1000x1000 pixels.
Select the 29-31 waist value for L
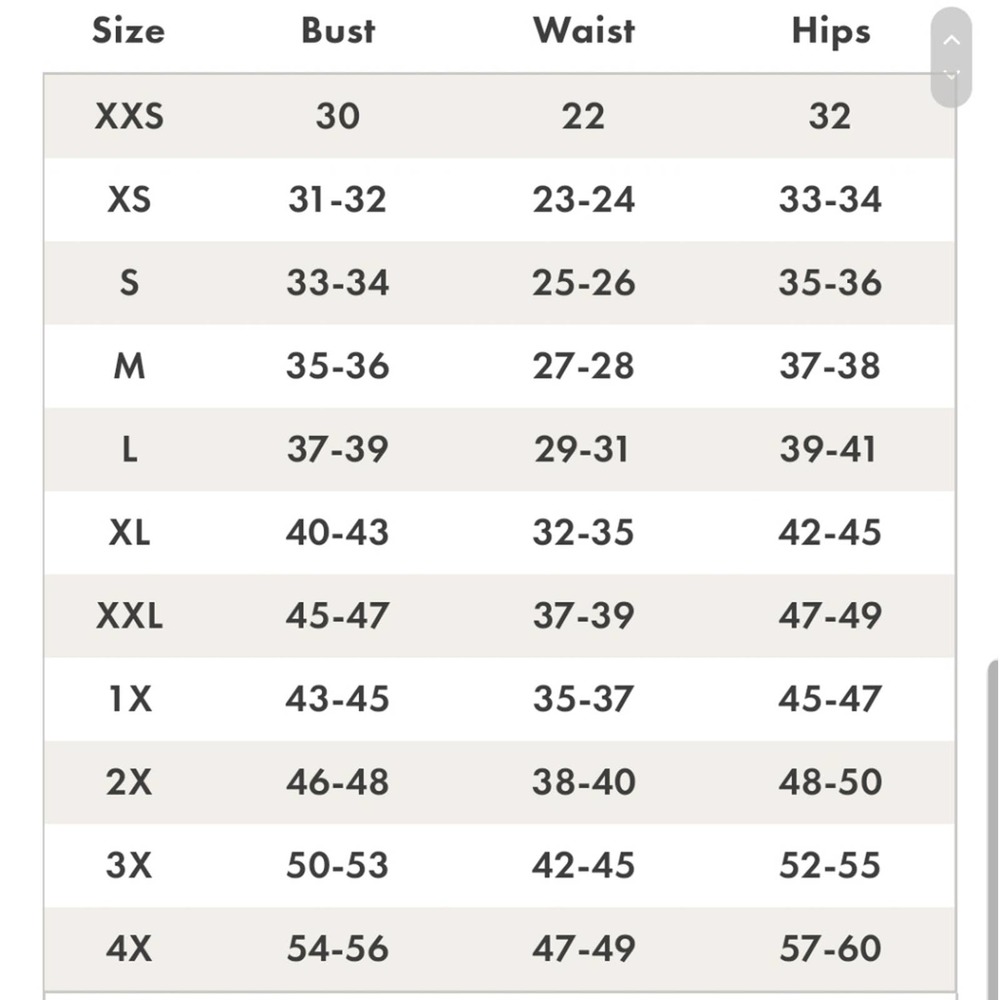(582, 449)
